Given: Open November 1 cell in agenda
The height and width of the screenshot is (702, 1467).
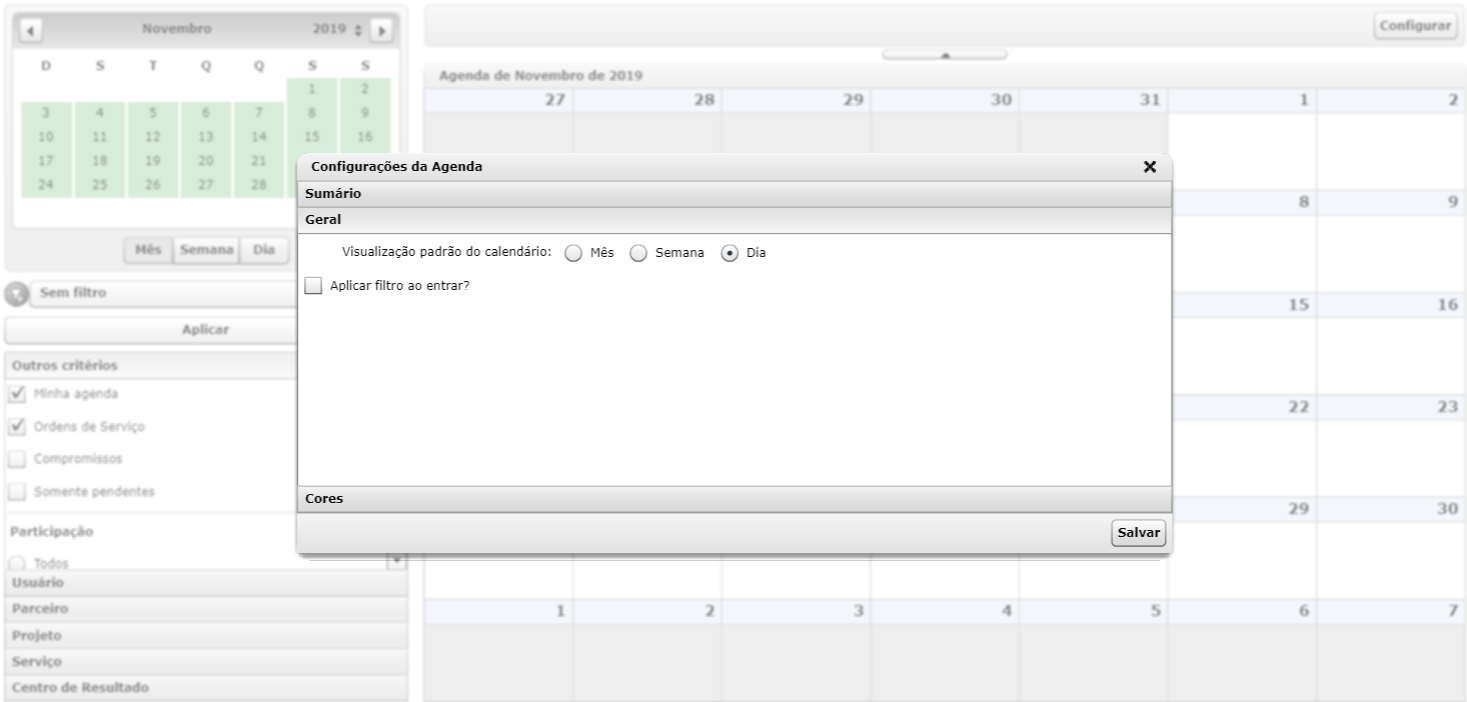Looking at the screenshot, I should click(1242, 138).
